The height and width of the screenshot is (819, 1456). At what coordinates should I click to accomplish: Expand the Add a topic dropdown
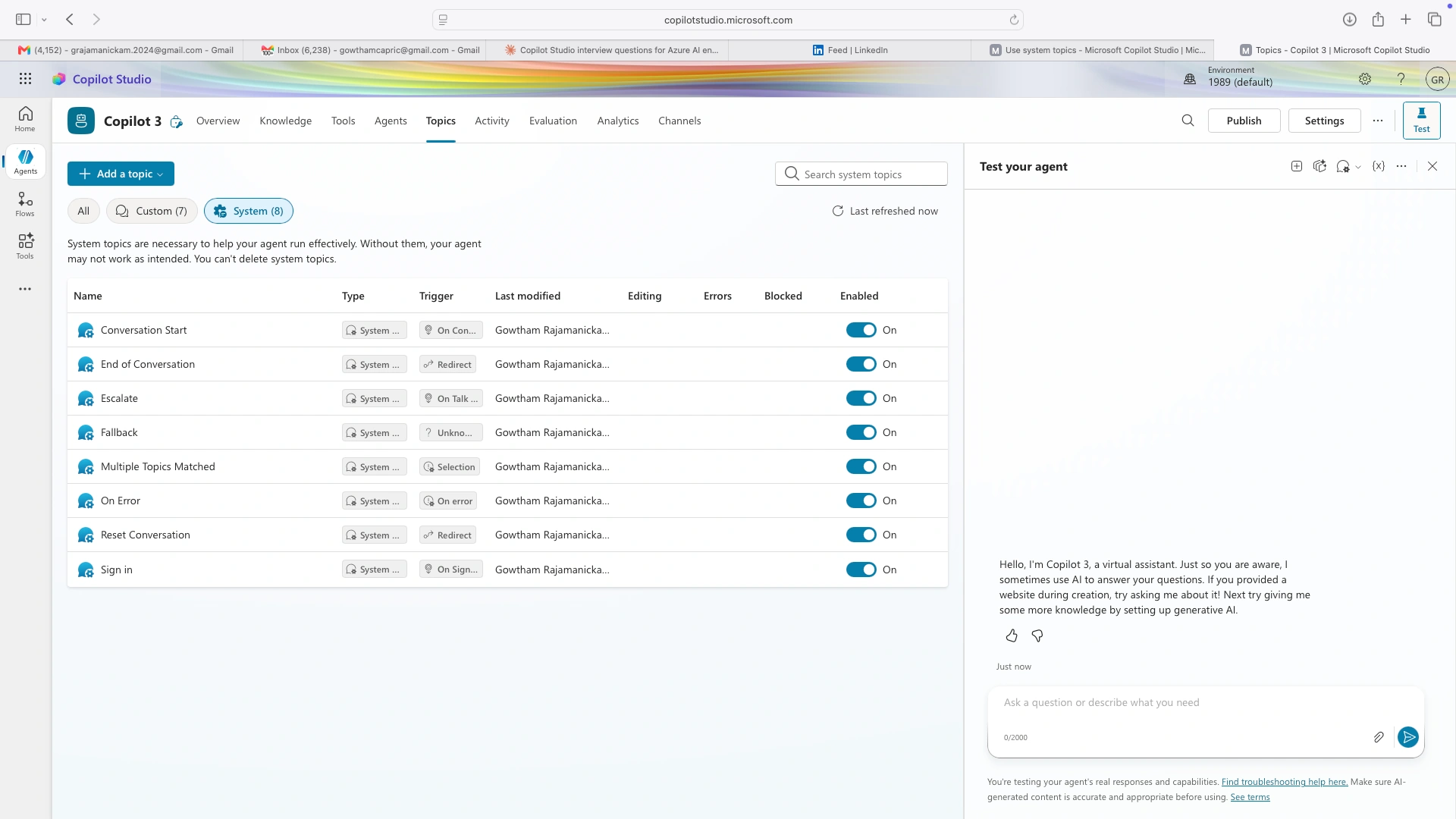(x=121, y=174)
